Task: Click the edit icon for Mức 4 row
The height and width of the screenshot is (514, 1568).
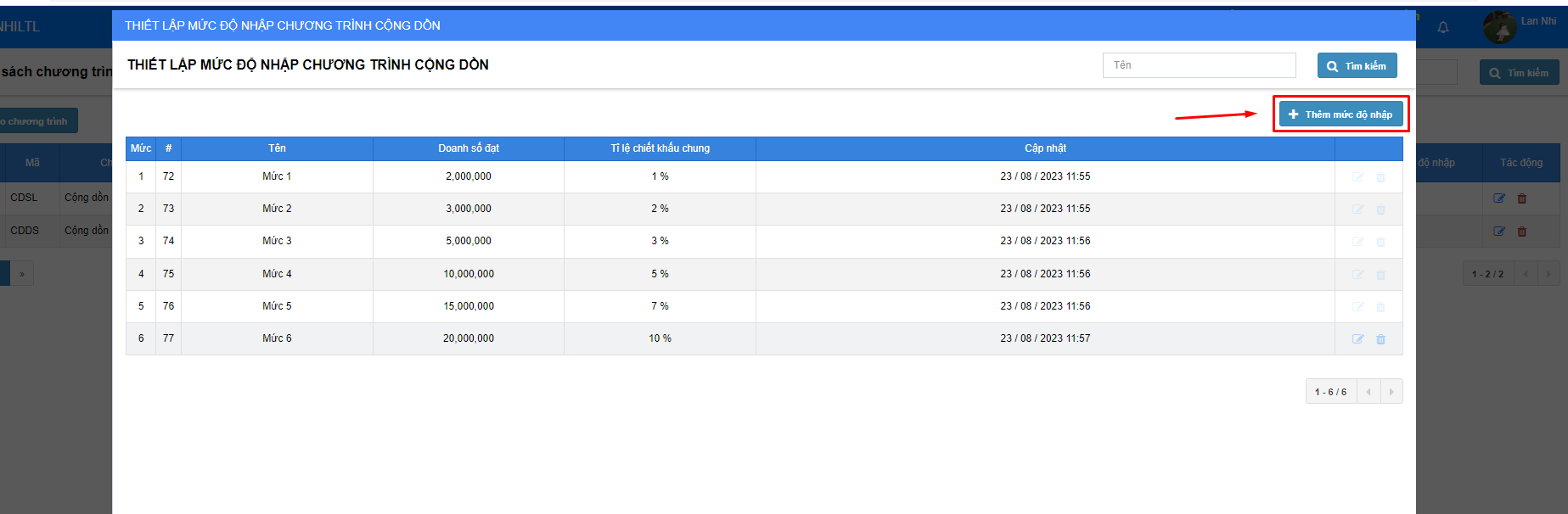Action: pyautogui.click(x=1357, y=275)
